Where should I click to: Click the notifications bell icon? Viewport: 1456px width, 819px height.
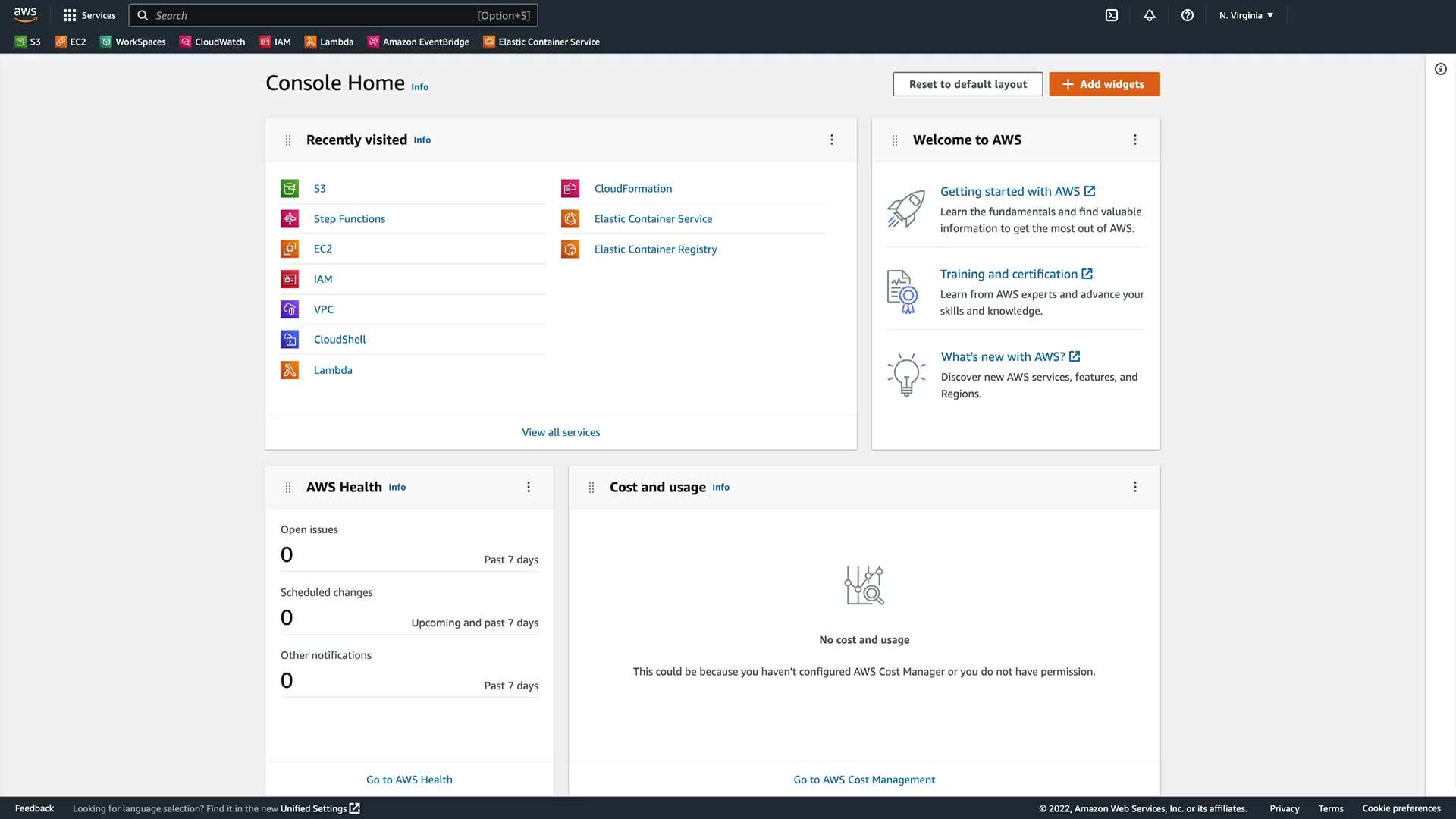coord(1150,15)
